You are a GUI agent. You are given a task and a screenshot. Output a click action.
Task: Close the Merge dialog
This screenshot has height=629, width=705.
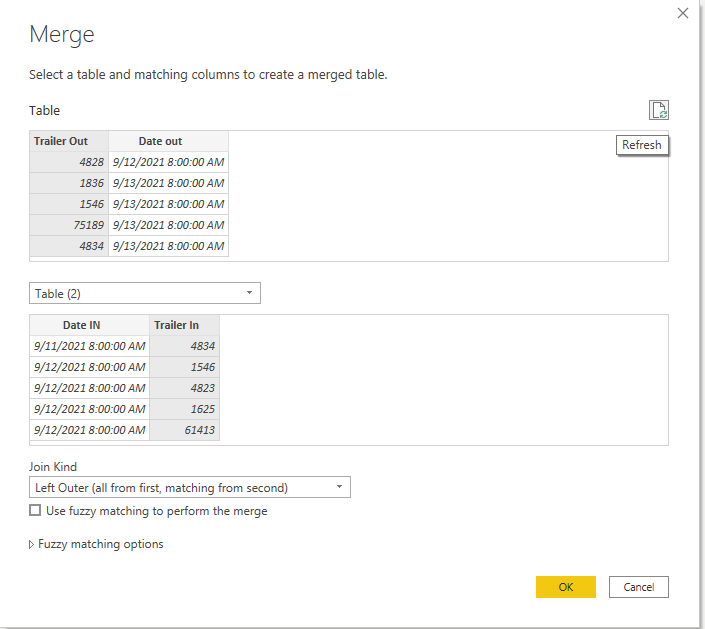coord(683,13)
